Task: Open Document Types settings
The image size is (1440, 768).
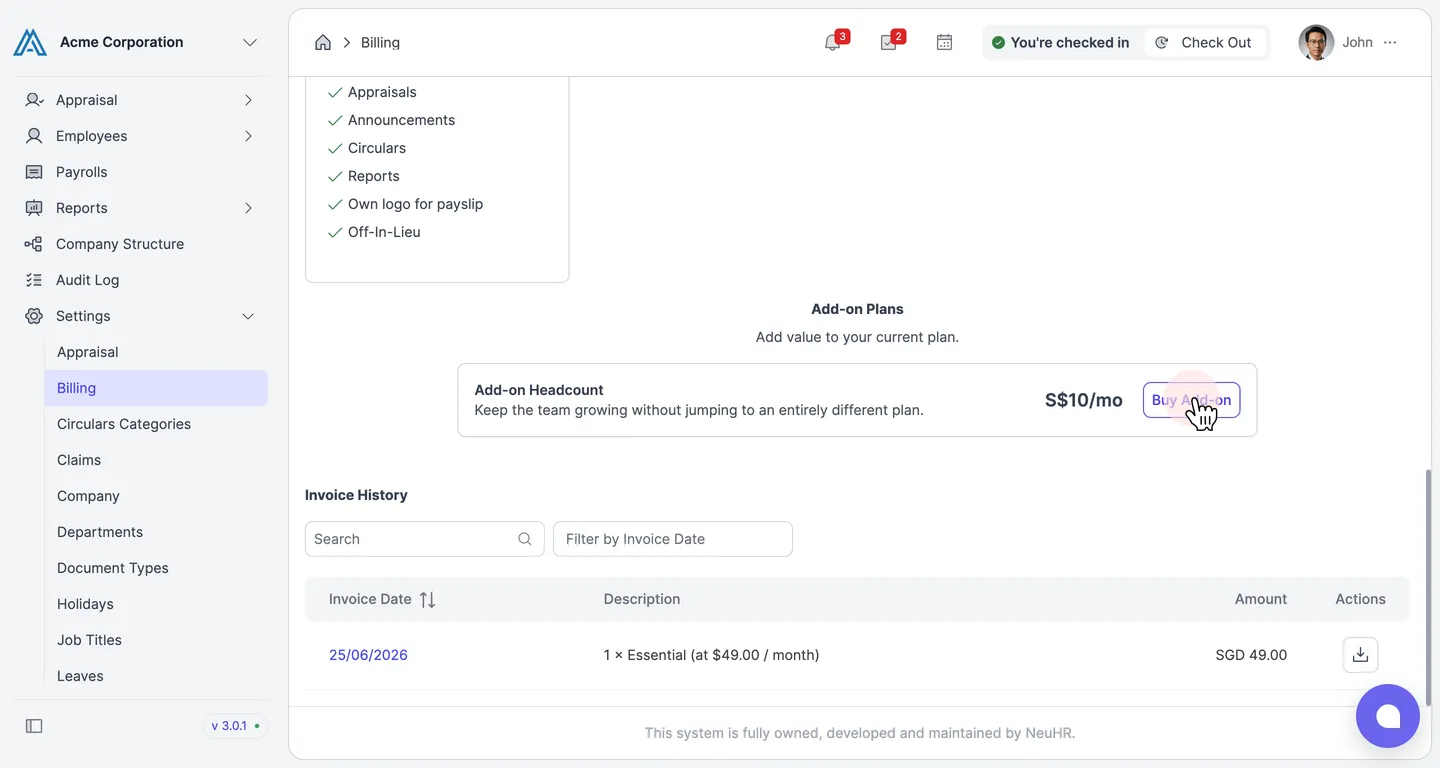Action: tap(156, 568)
